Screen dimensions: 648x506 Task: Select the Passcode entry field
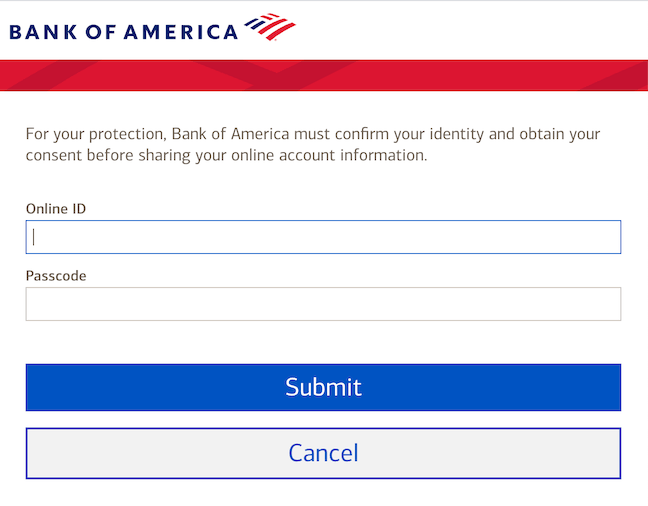[323, 304]
